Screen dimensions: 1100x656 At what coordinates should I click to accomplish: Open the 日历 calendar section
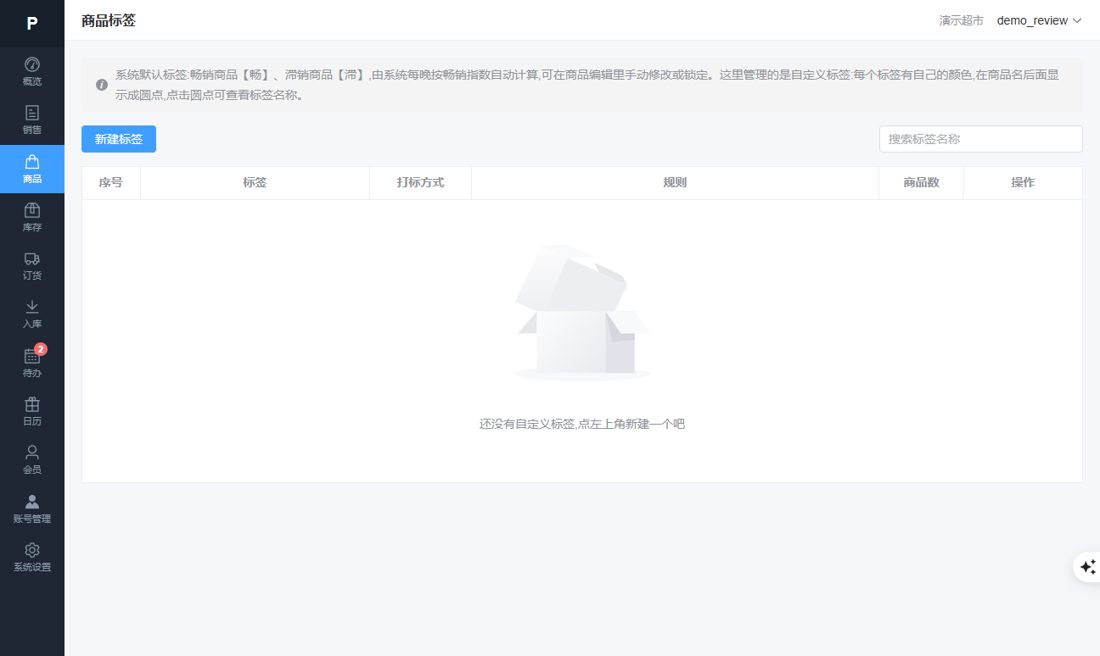click(32, 411)
